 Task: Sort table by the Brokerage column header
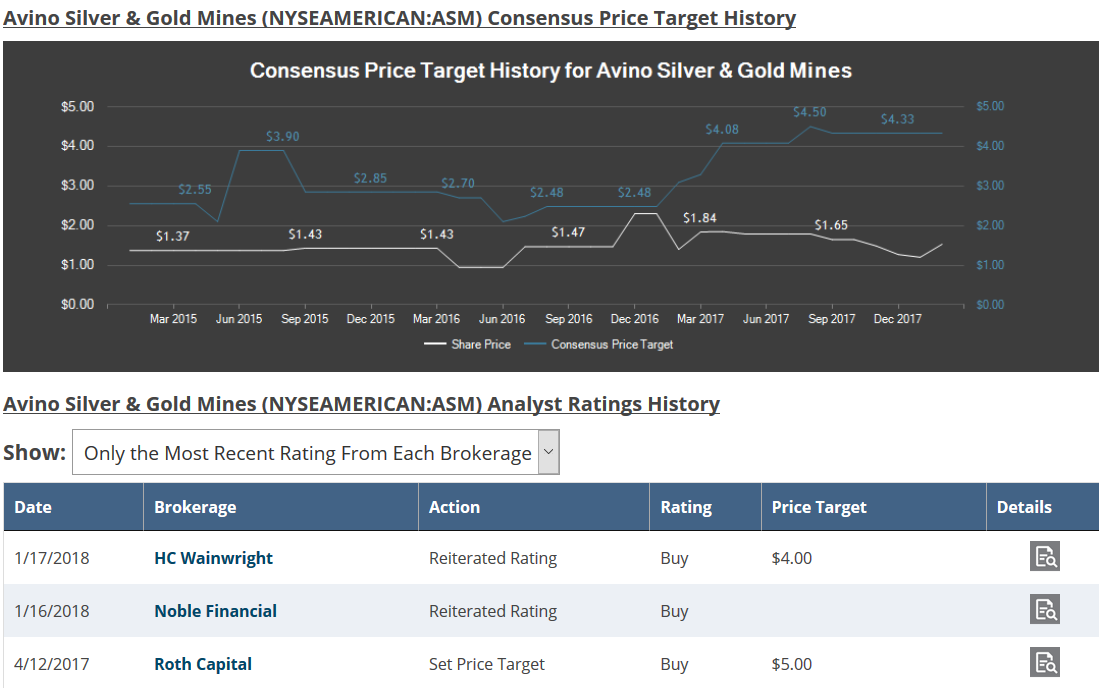pos(195,507)
